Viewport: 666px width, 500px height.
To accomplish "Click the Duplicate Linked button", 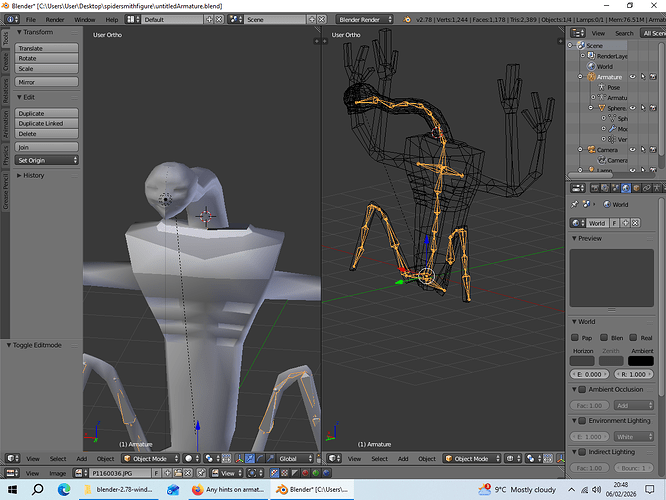I will click(x=47, y=123).
